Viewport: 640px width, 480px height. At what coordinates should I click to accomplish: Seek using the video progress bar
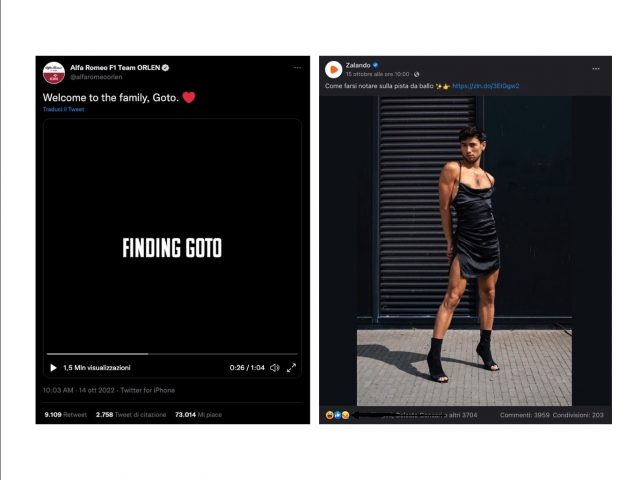172,354
